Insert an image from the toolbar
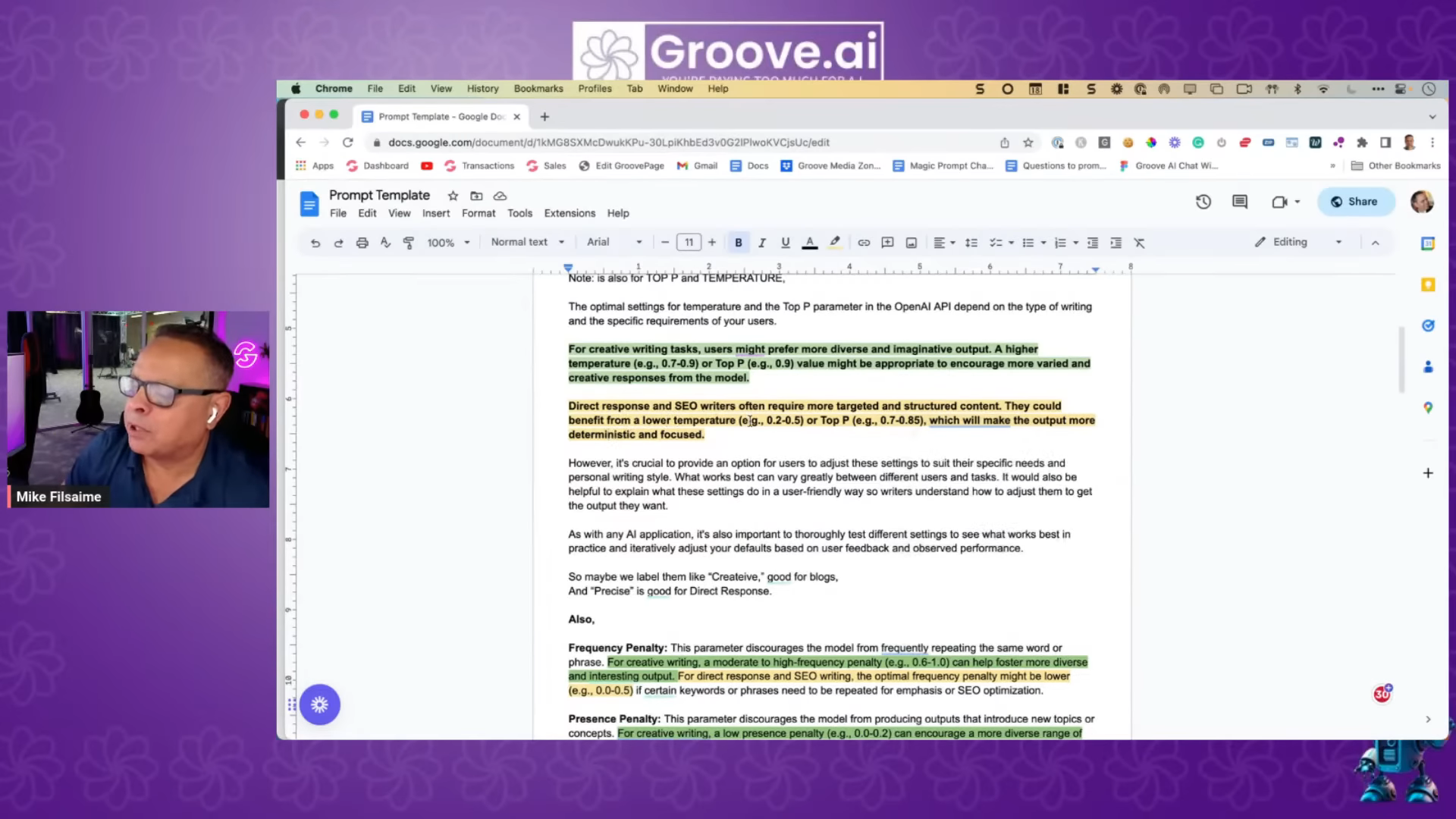This screenshot has height=819, width=1456. tap(912, 243)
